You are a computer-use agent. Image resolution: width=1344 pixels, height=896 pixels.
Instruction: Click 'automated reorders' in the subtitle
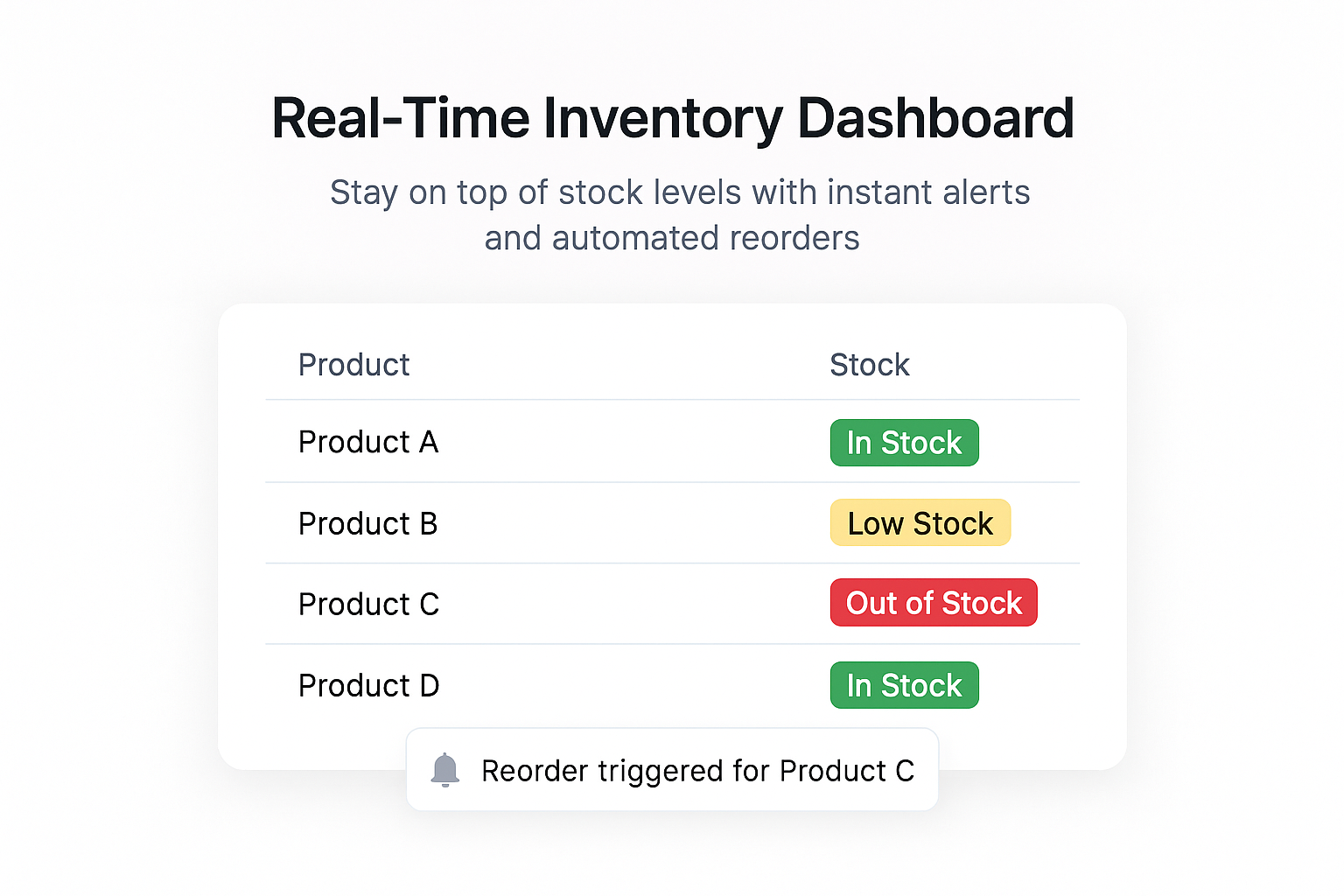[x=705, y=238]
